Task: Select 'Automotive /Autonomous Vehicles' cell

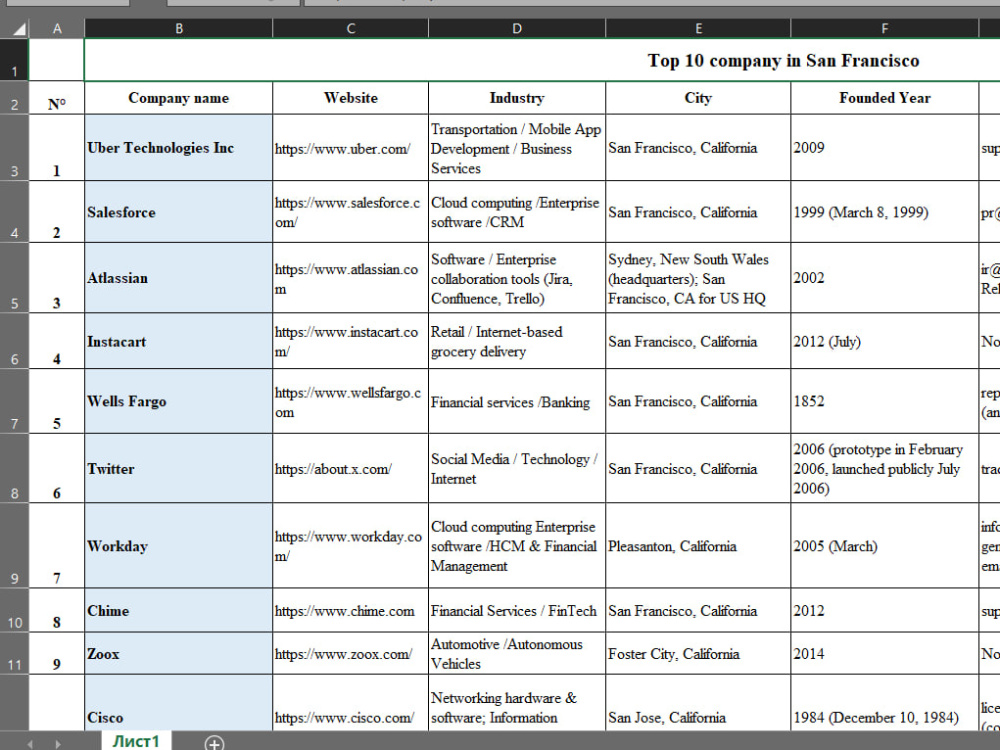Action: click(x=517, y=653)
